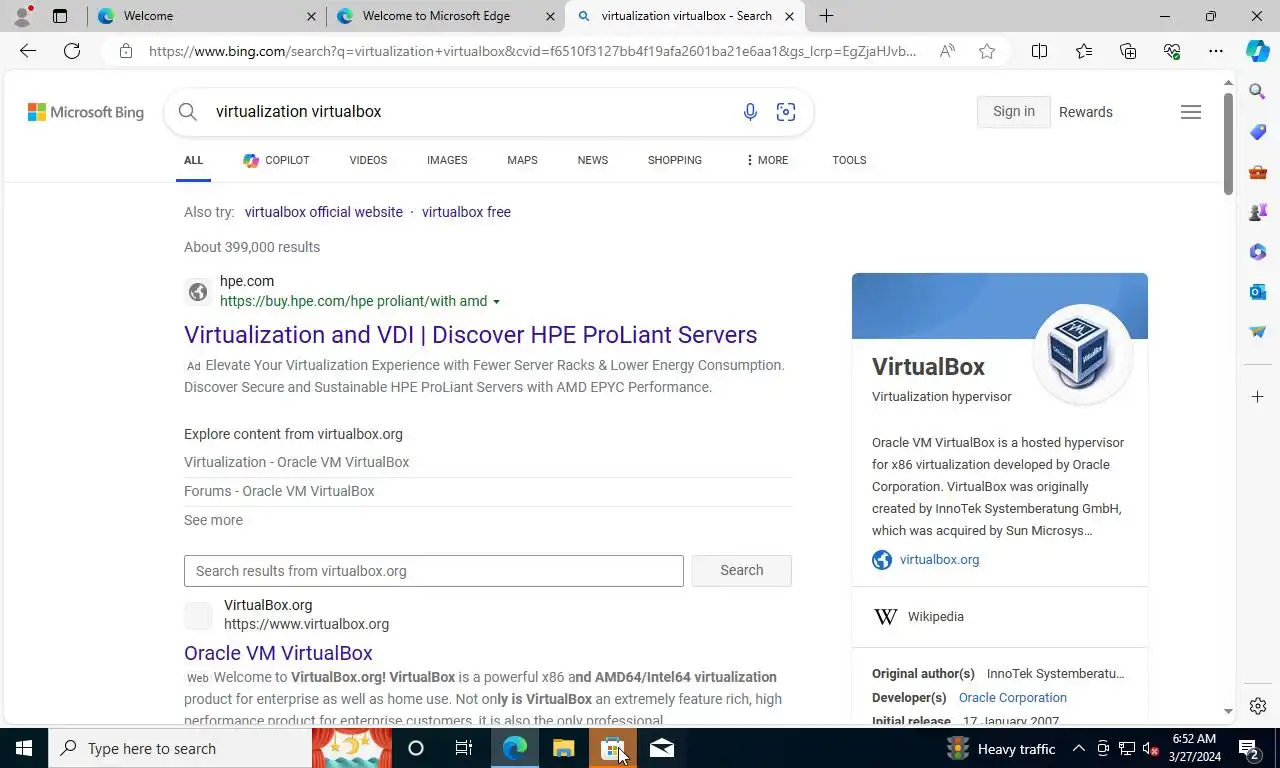Select the MAPS search tab
1280x768 pixels.
pos(522,160)
